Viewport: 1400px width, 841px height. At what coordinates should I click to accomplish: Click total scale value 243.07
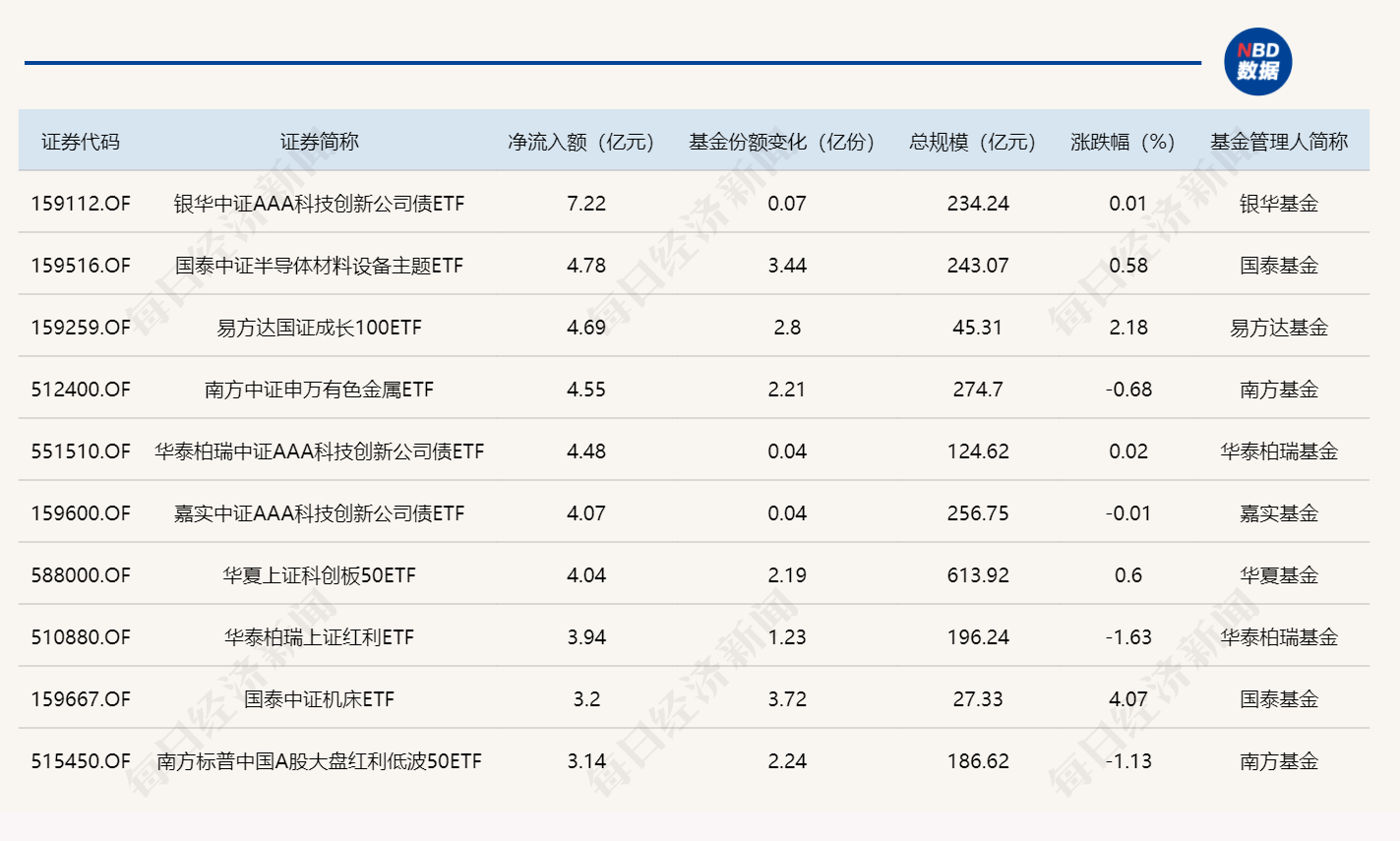pos(978,266)
